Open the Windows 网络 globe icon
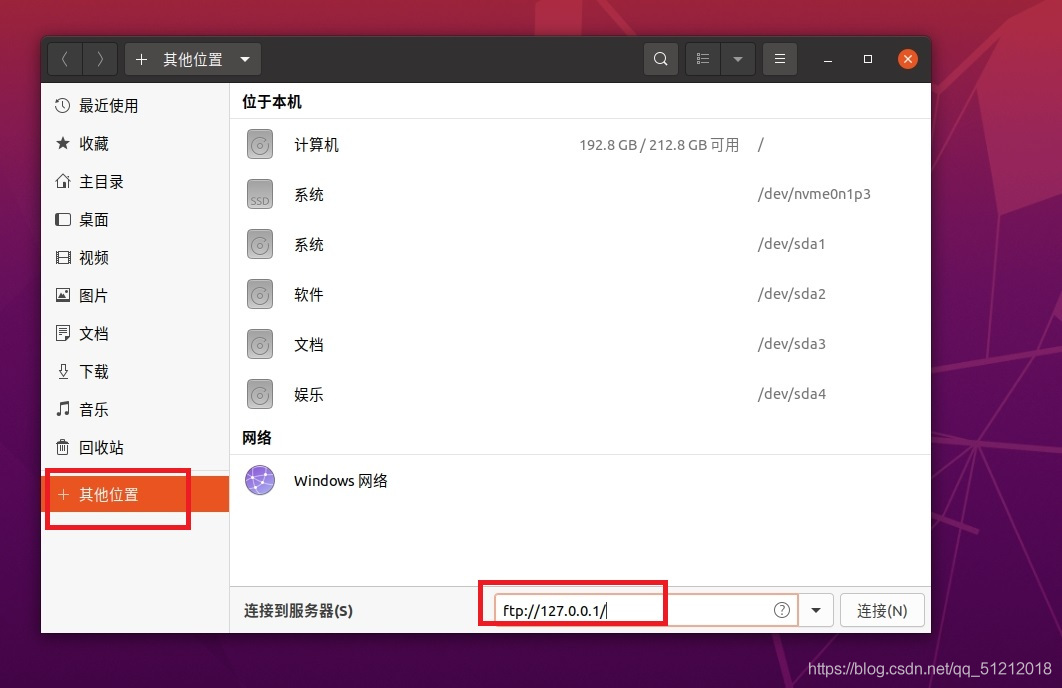This screenshot has width=1062, height=688. [x=260, y=480]
